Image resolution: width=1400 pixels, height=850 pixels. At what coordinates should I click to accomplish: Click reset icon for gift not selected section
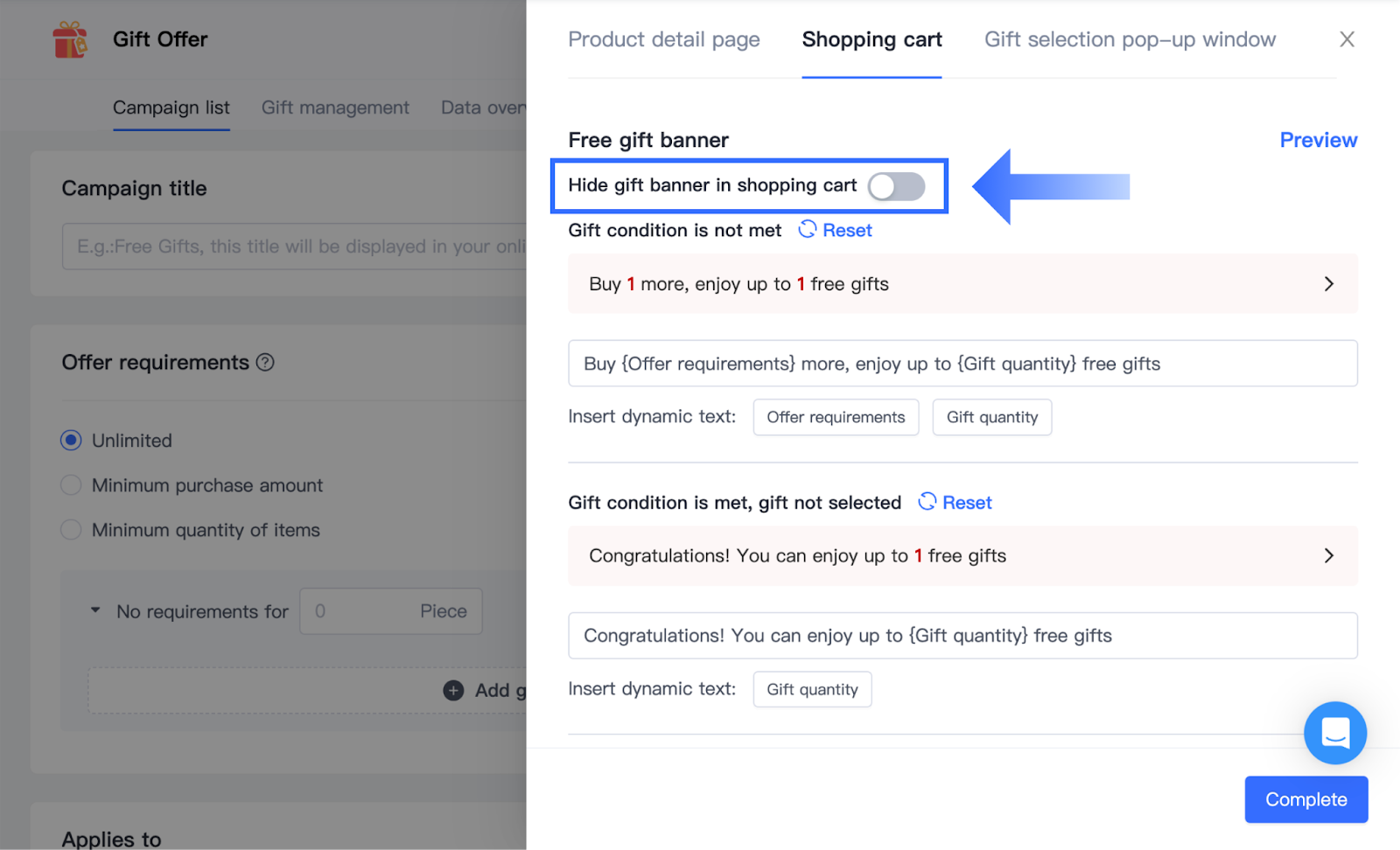[x=927, y=502]
